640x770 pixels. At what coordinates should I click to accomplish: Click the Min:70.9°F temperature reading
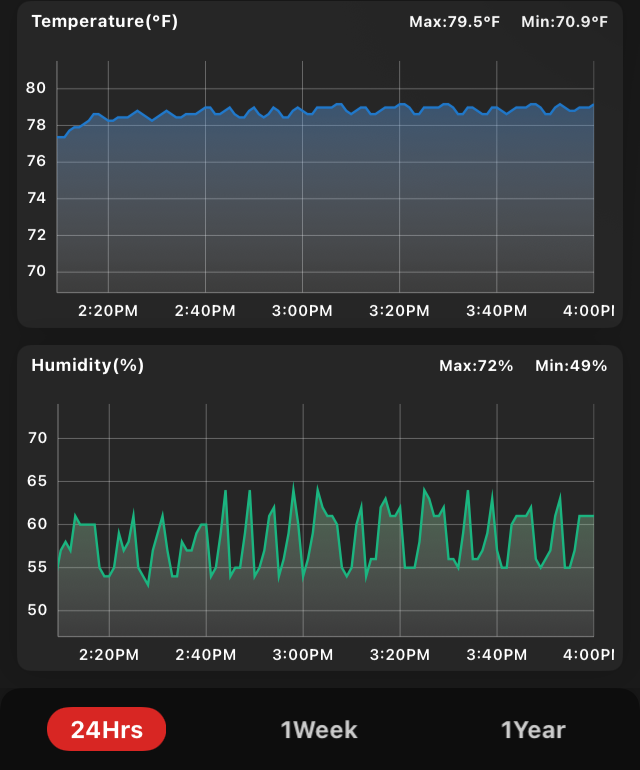pyautogui.click(x=564, y=22)
